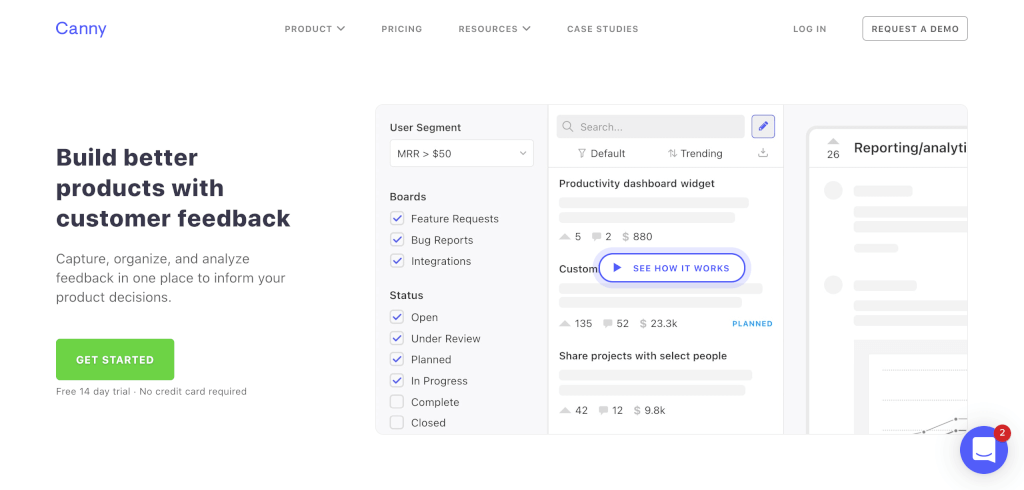The width and height of the screenshot is (1024, 490).
Task: Sort posts by Trending
Action: coord(695,154)
